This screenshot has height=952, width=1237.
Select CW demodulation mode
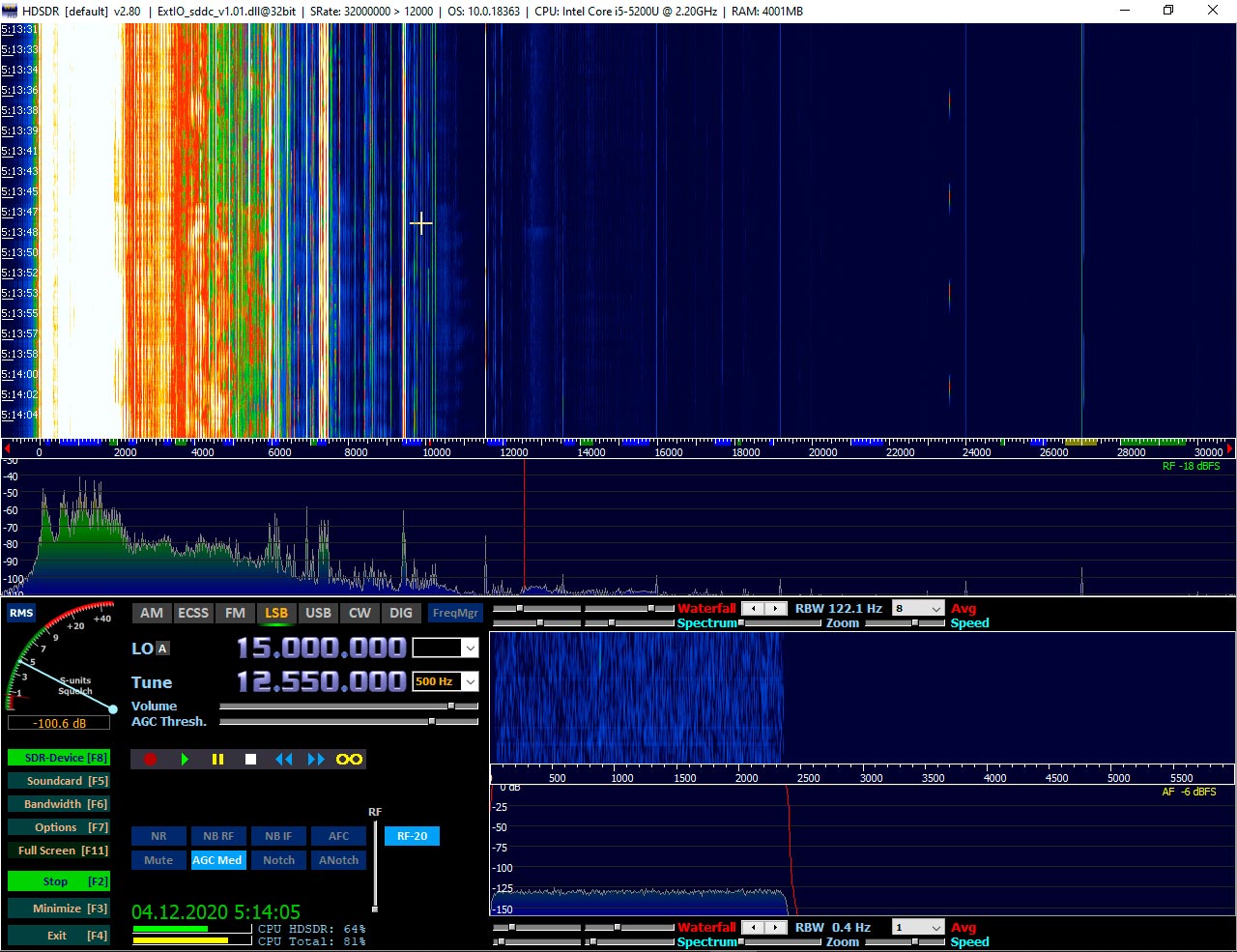[360, 613]
